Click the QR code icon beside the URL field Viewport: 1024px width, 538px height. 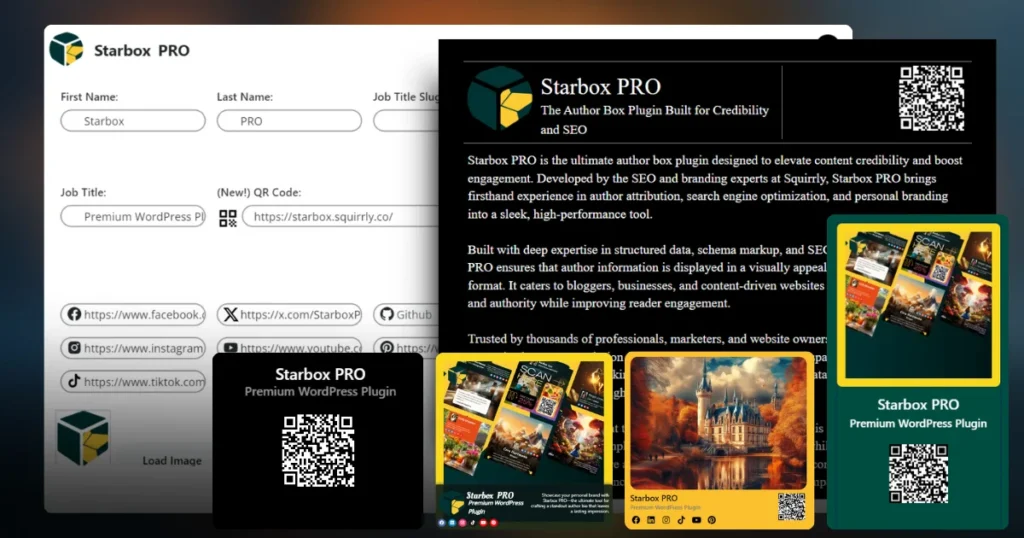[228, 218]
